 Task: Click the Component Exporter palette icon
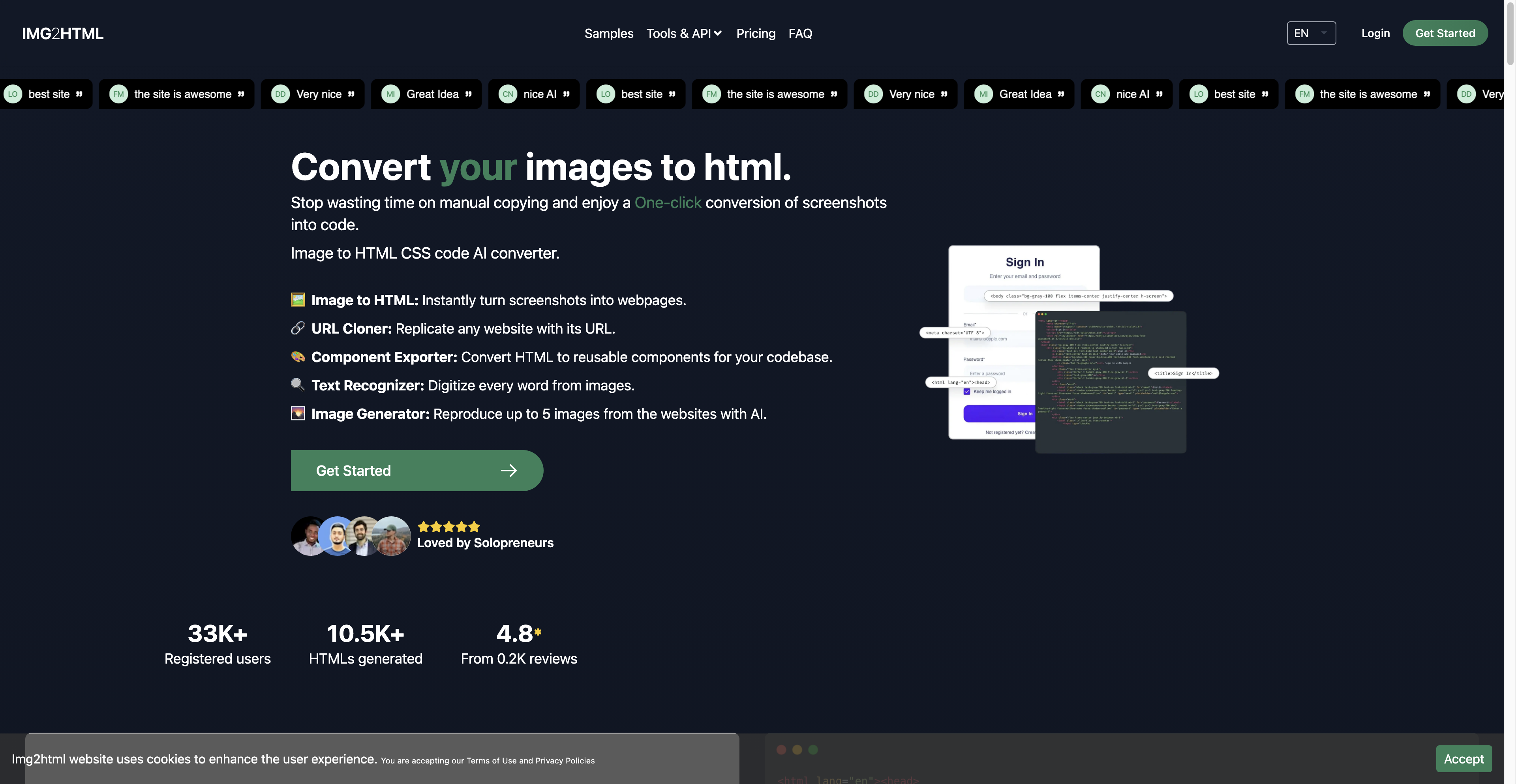click(298, 357)
